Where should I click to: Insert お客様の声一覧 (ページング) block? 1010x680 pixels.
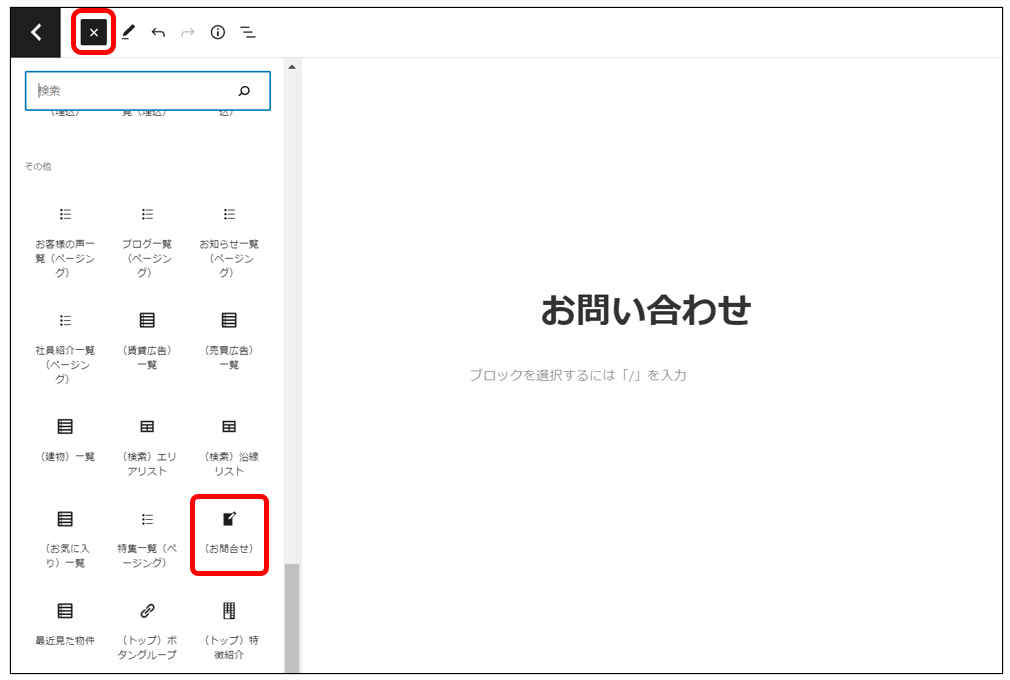65,241
